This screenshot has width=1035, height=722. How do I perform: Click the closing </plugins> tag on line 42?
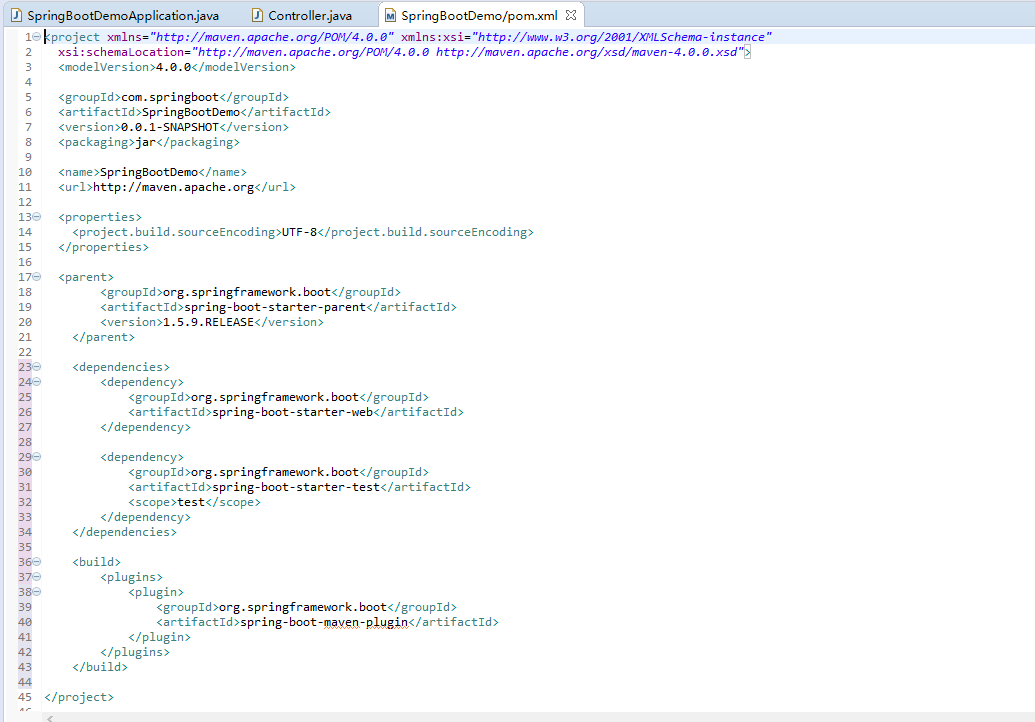[135, 652]
